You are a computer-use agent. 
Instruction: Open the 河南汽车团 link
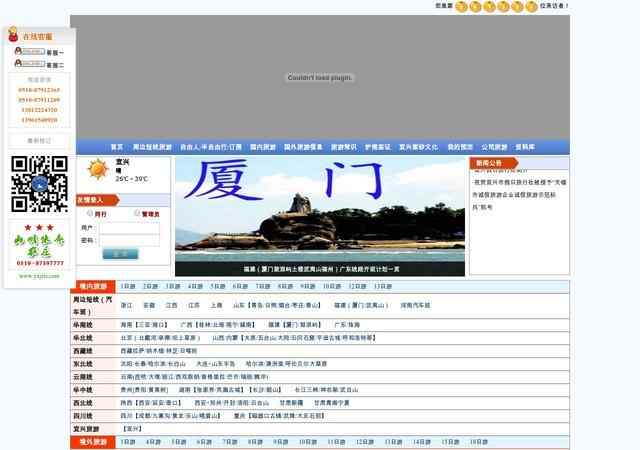(415, 305)
